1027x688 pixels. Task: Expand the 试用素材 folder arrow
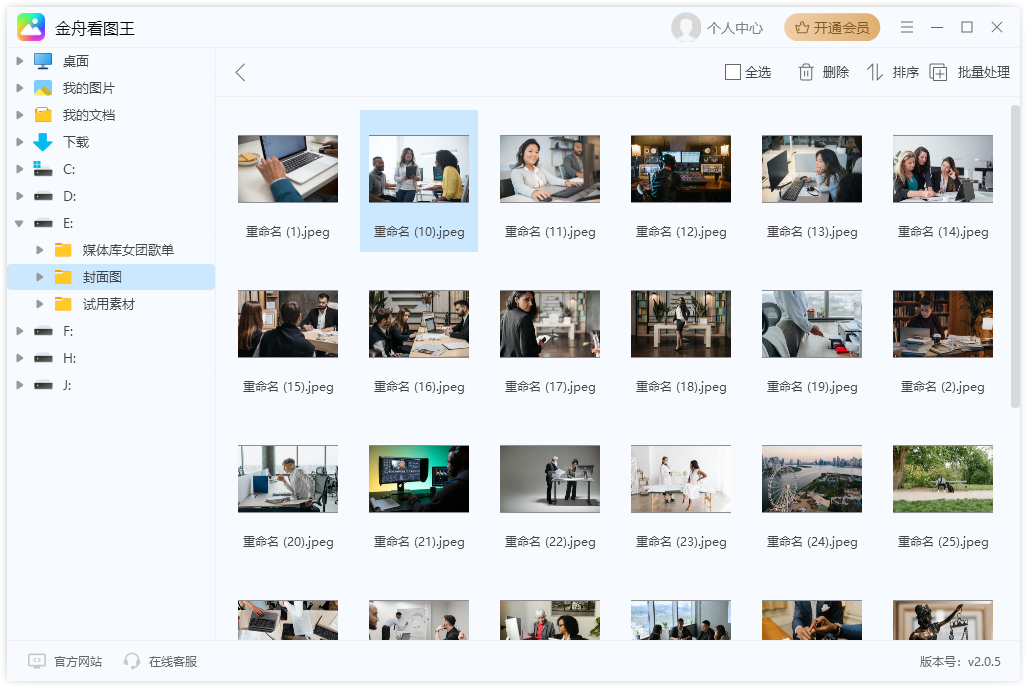(x=40, y=304)
